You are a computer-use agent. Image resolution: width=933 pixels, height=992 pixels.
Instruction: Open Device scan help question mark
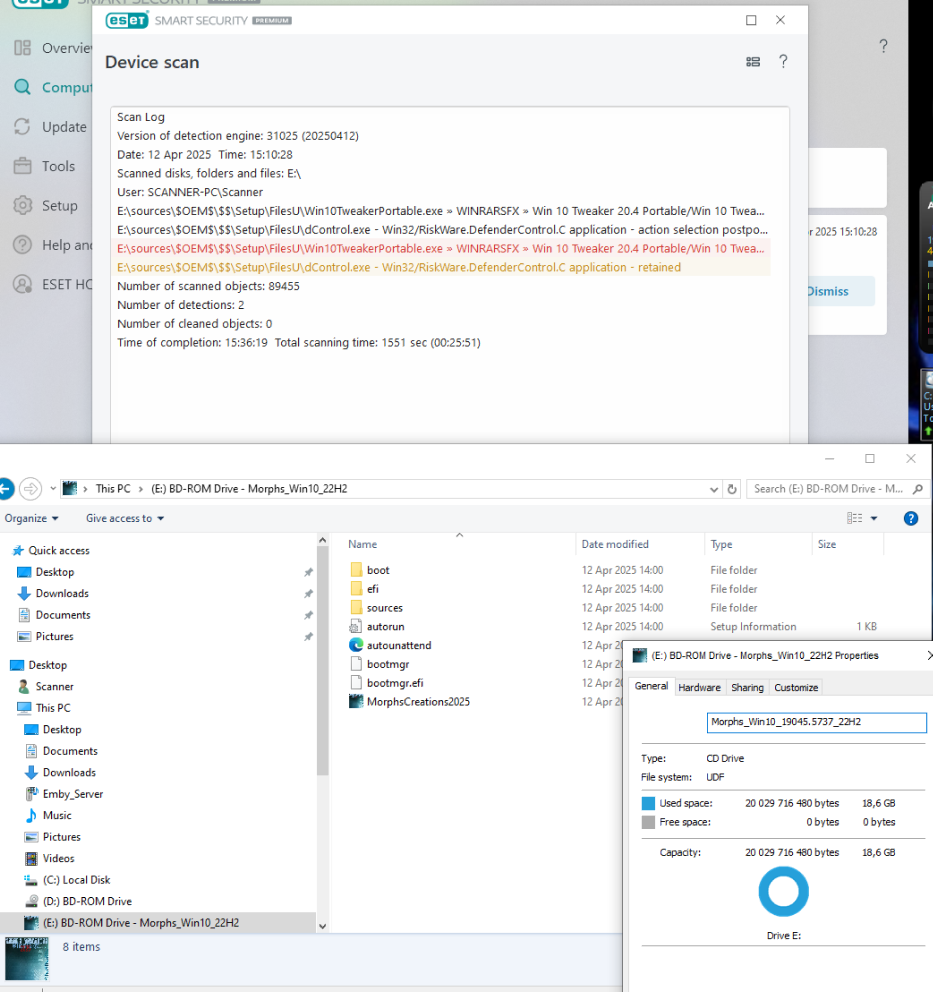click(x=783, y=61)
